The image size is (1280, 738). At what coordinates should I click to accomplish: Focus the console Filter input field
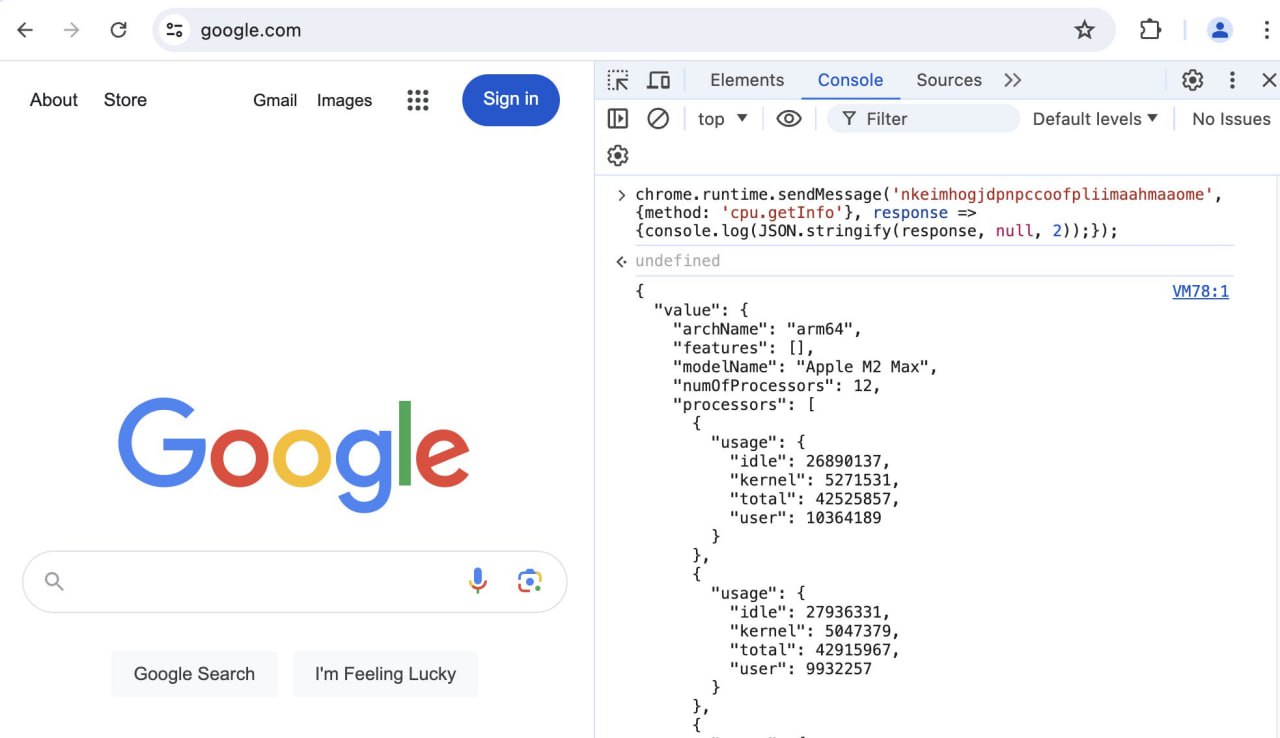(923, 119)
